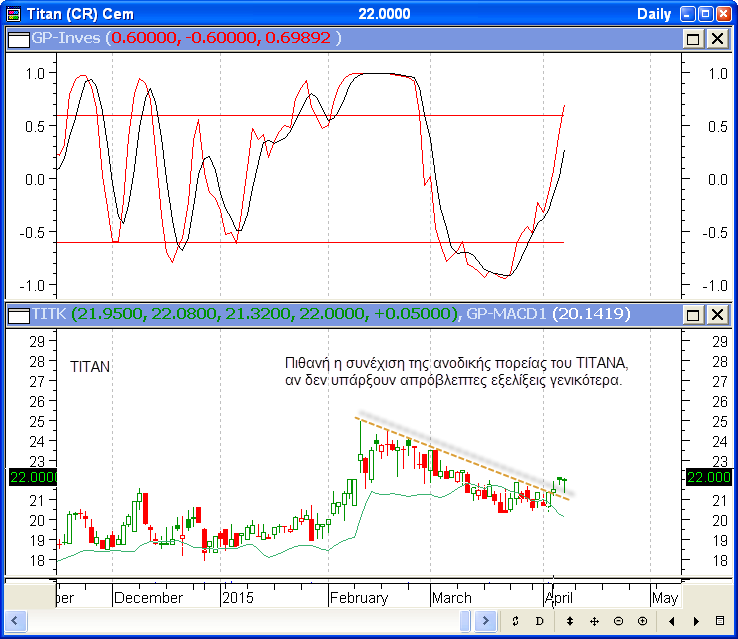The width and height of the screenshot is (738, 639).
Task: Click the February label on date axis
Action: tap(359, 598)
